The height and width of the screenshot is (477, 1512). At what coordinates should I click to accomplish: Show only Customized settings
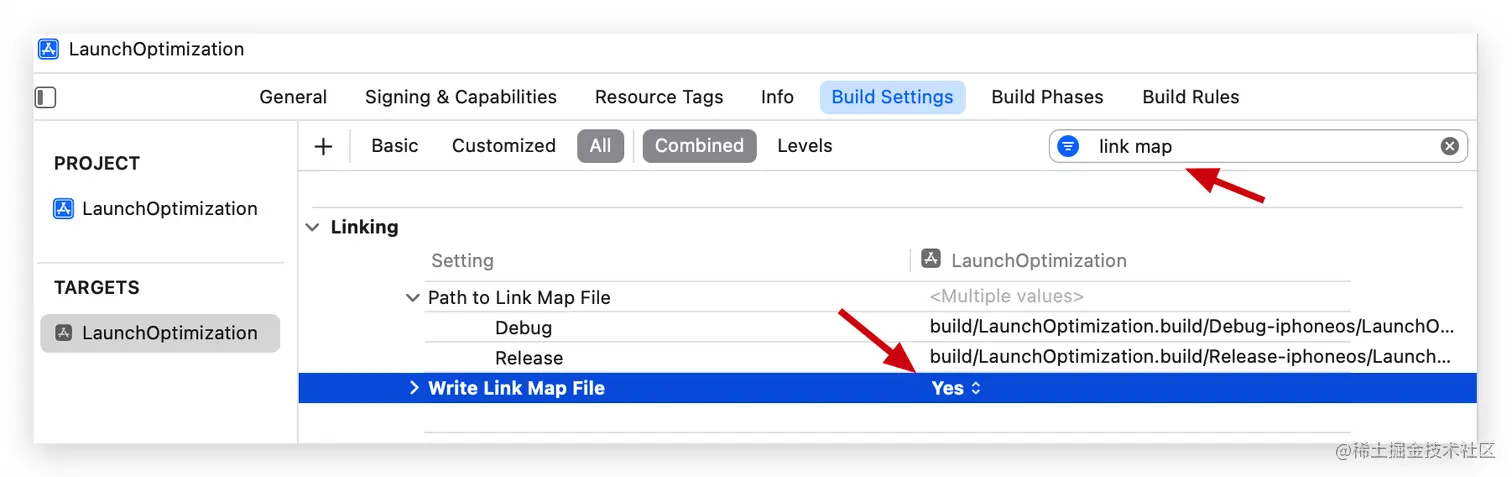click(503, 146)
